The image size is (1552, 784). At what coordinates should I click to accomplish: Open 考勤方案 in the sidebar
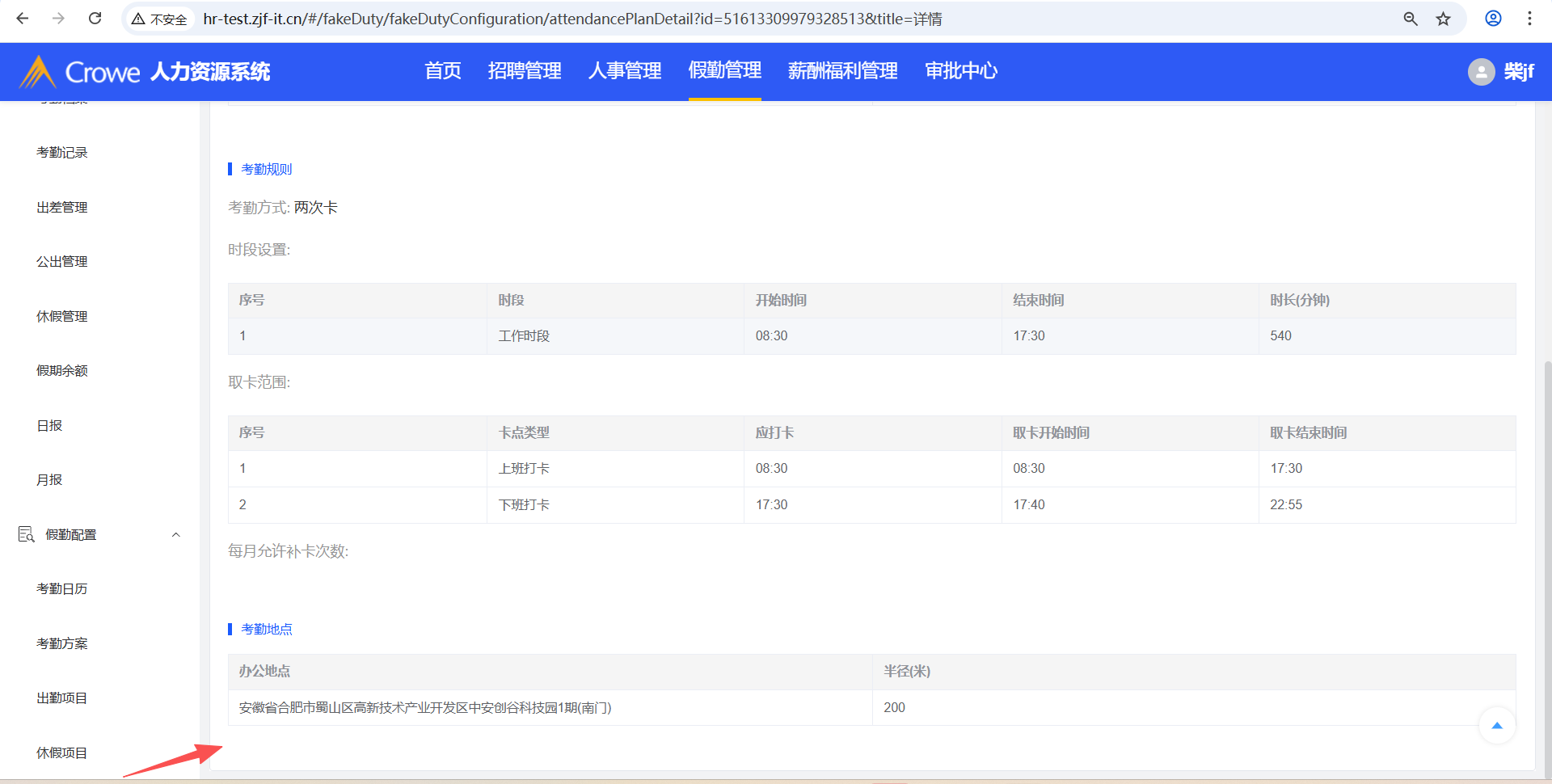[62, 643]
